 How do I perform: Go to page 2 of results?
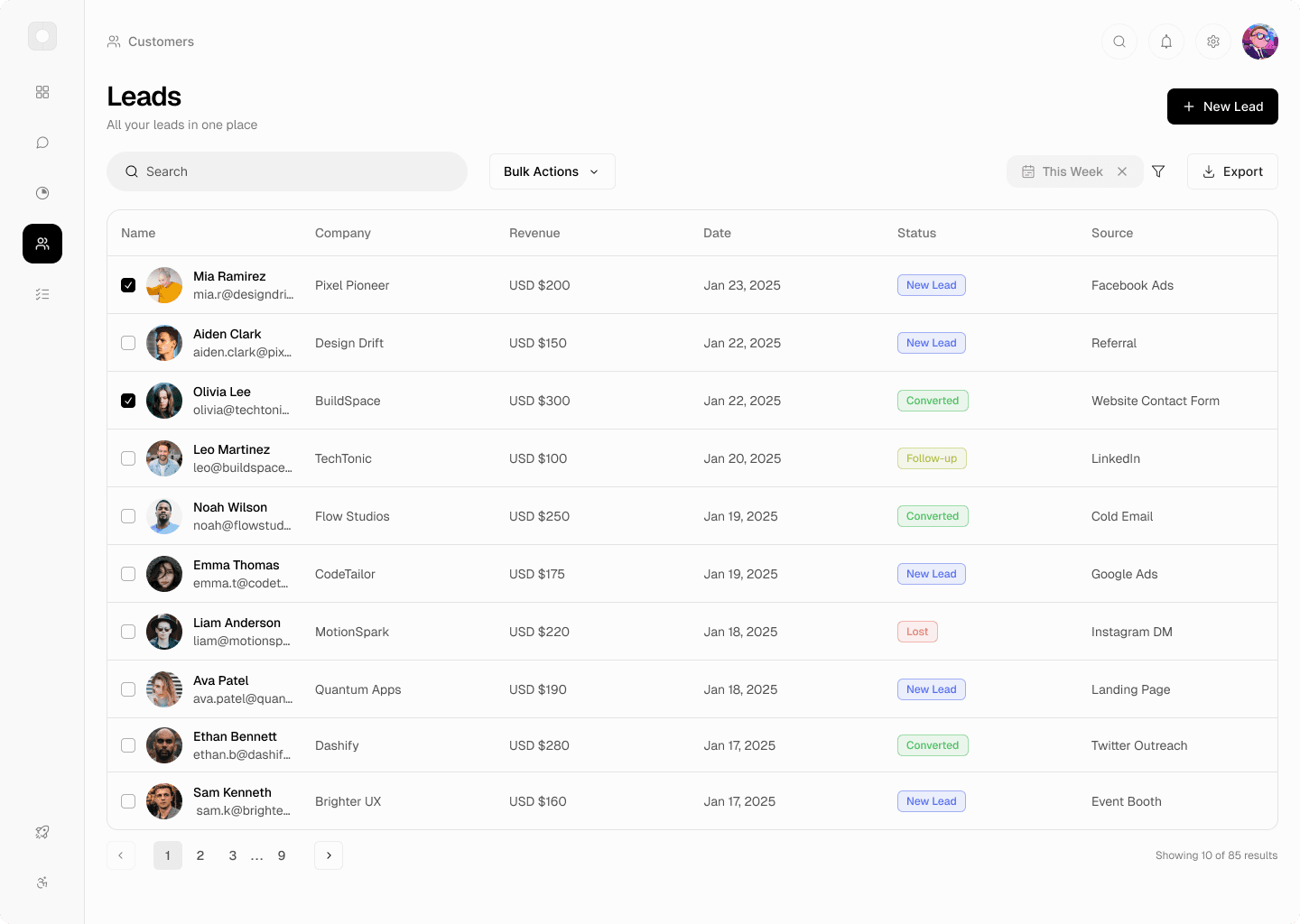[200, 855]
